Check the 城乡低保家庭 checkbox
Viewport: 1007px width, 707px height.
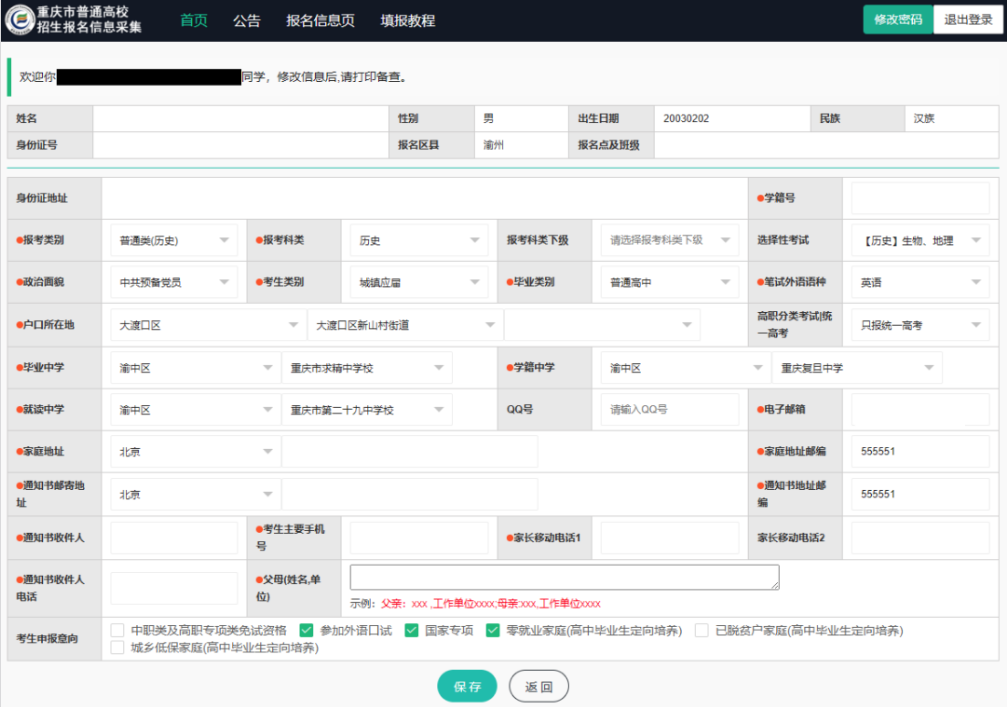pos(117,648)
